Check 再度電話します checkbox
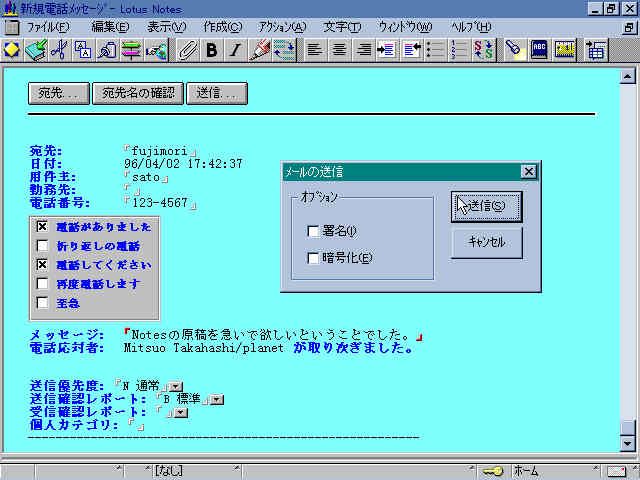 point(42,283)
